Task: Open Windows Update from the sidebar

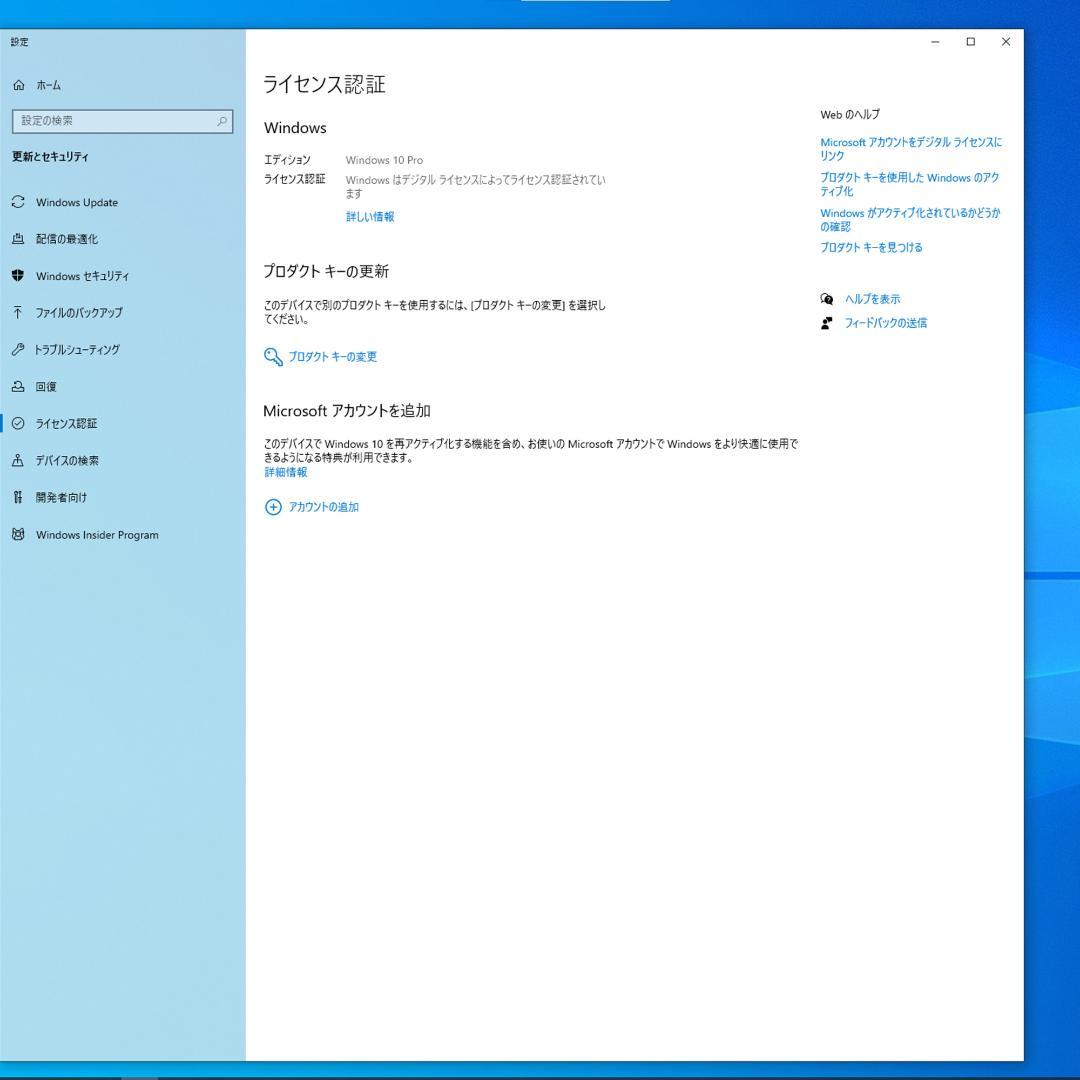Action: [x=77, y=202]
